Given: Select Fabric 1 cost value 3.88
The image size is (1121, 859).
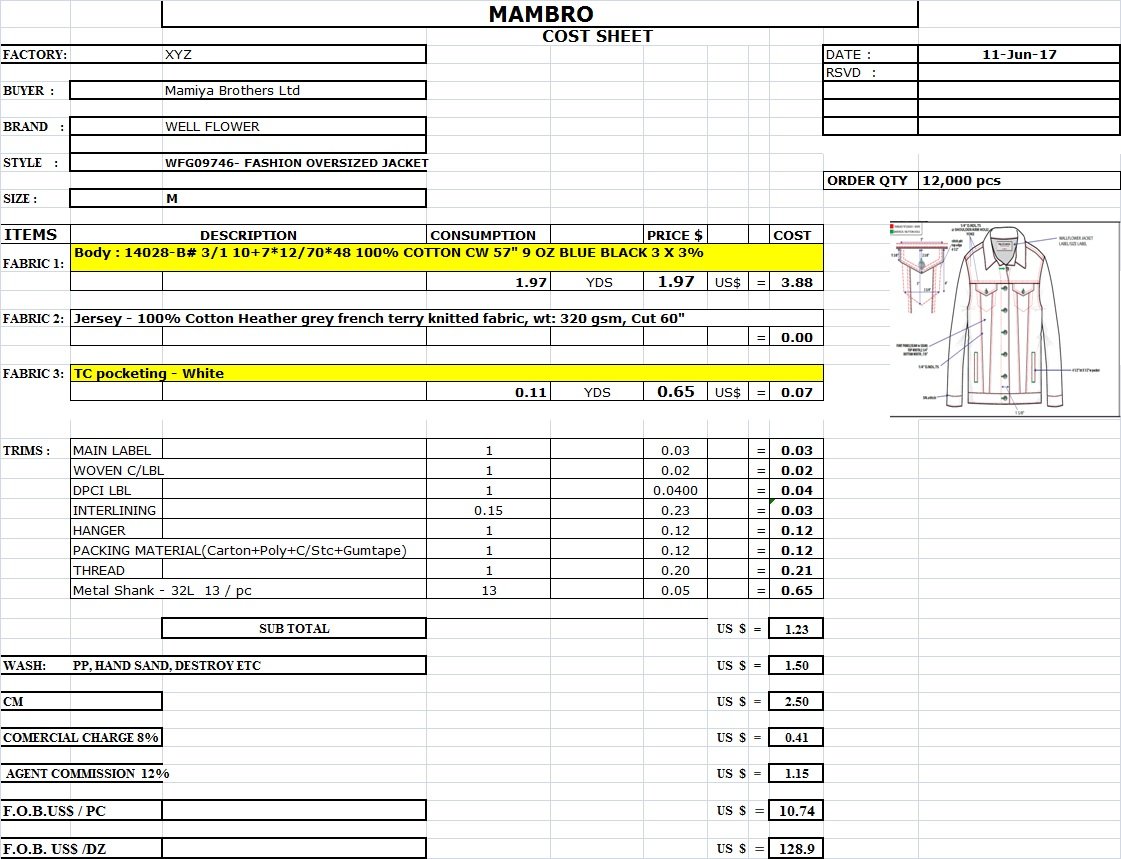Looking at the screenshot, I should 796,282.
